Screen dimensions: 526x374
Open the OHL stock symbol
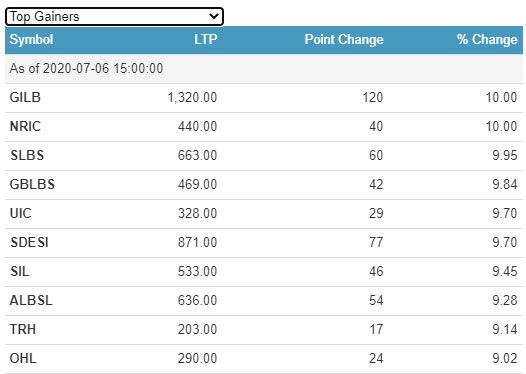click(x=23, y=358)
